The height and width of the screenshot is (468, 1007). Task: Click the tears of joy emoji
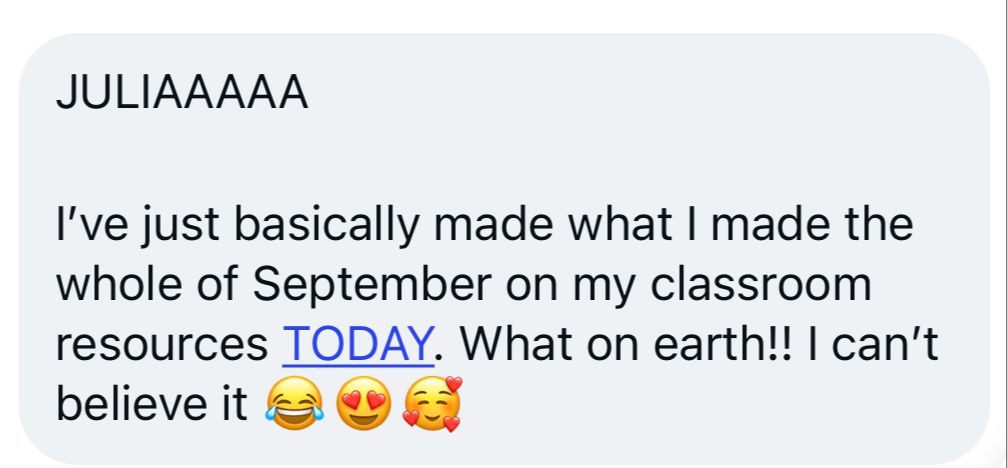293,405
